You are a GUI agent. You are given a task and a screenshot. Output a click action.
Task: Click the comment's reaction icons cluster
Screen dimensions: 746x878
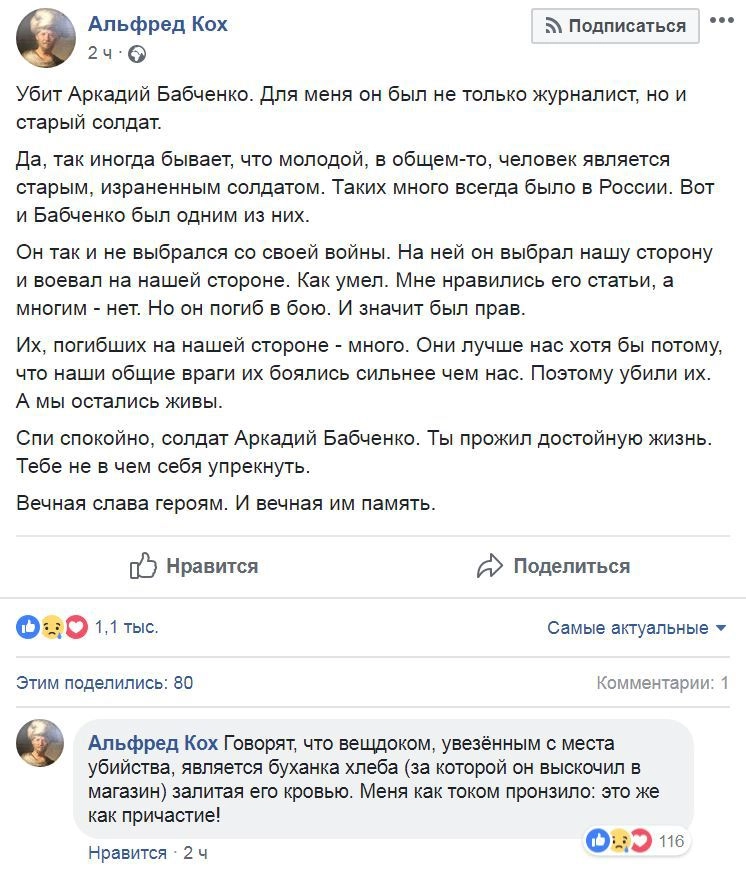click(x=618, y=840)
